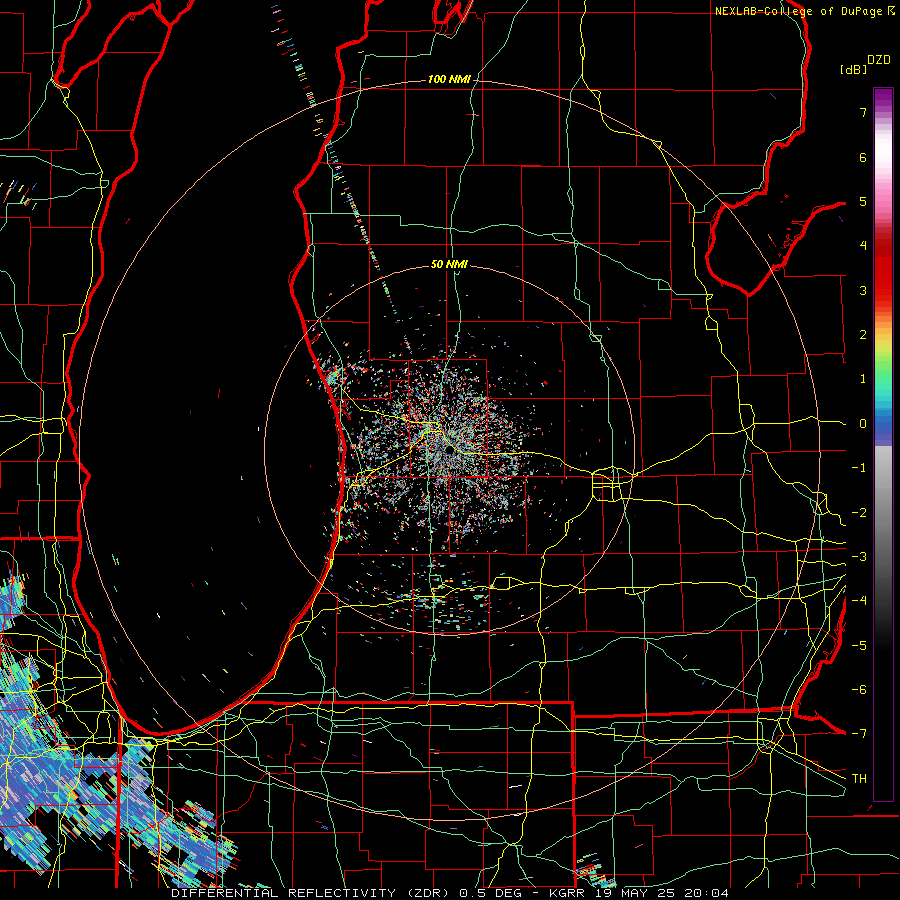The height and width of the screenshot is (900, 900).
Task: Click the -2 tick label on scale
Action: 859,513
